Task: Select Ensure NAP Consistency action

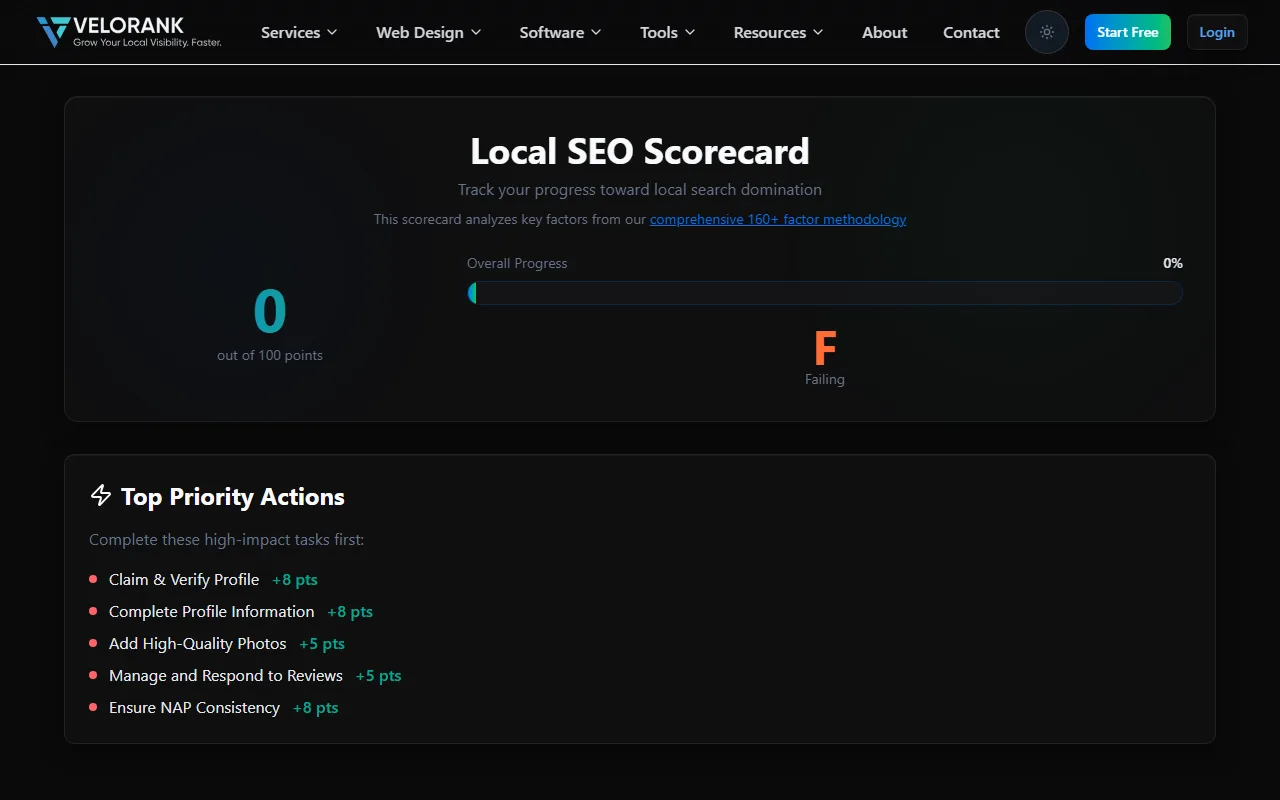Action: pyautogui.click(x=194, y=708)
